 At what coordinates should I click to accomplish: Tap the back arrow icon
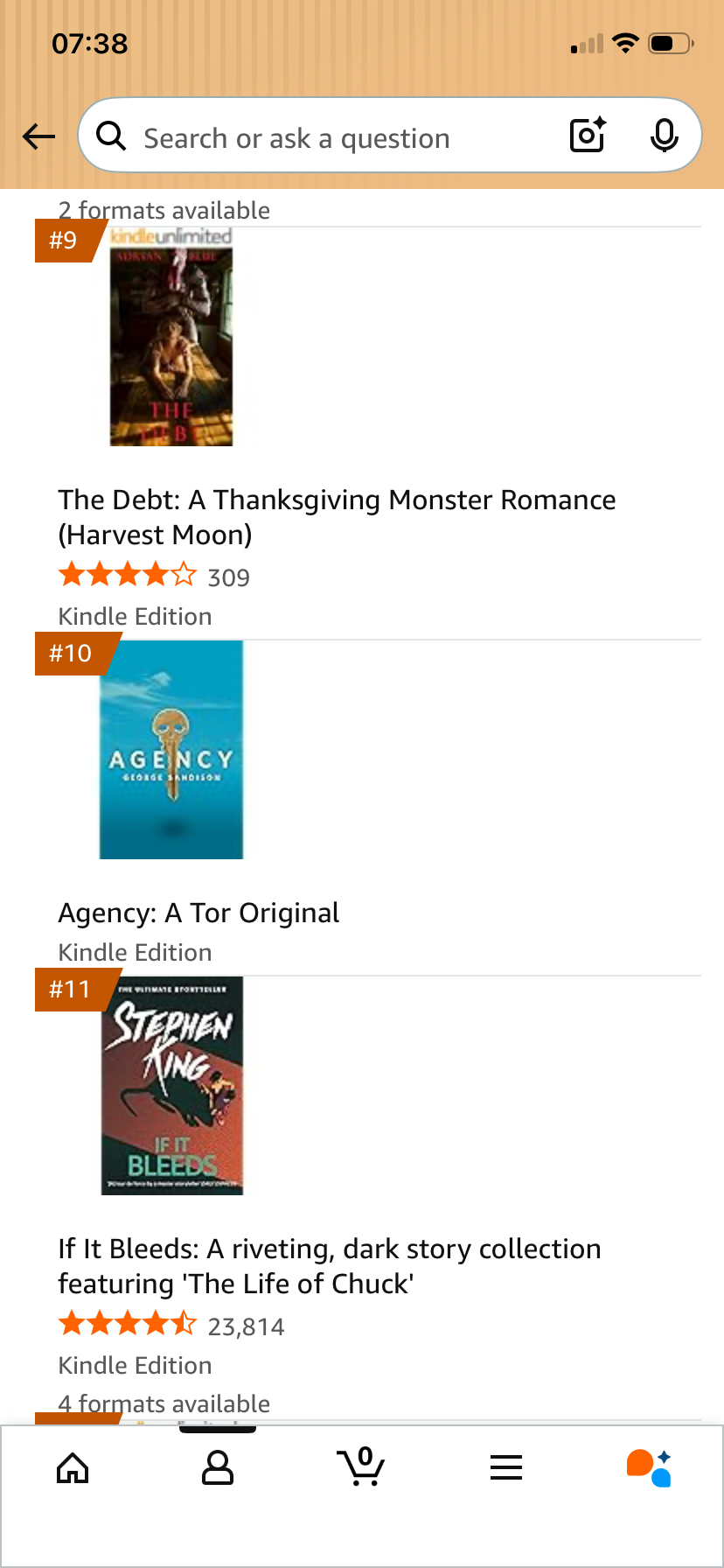pyautogui.click(x=38, y=136)
